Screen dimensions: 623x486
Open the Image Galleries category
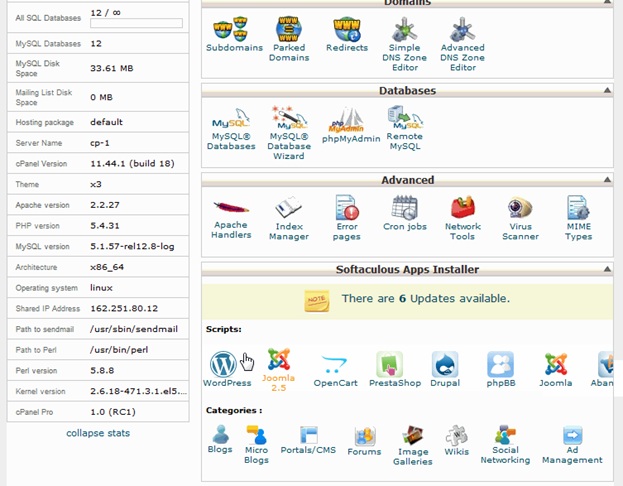(x=412, y=445)
